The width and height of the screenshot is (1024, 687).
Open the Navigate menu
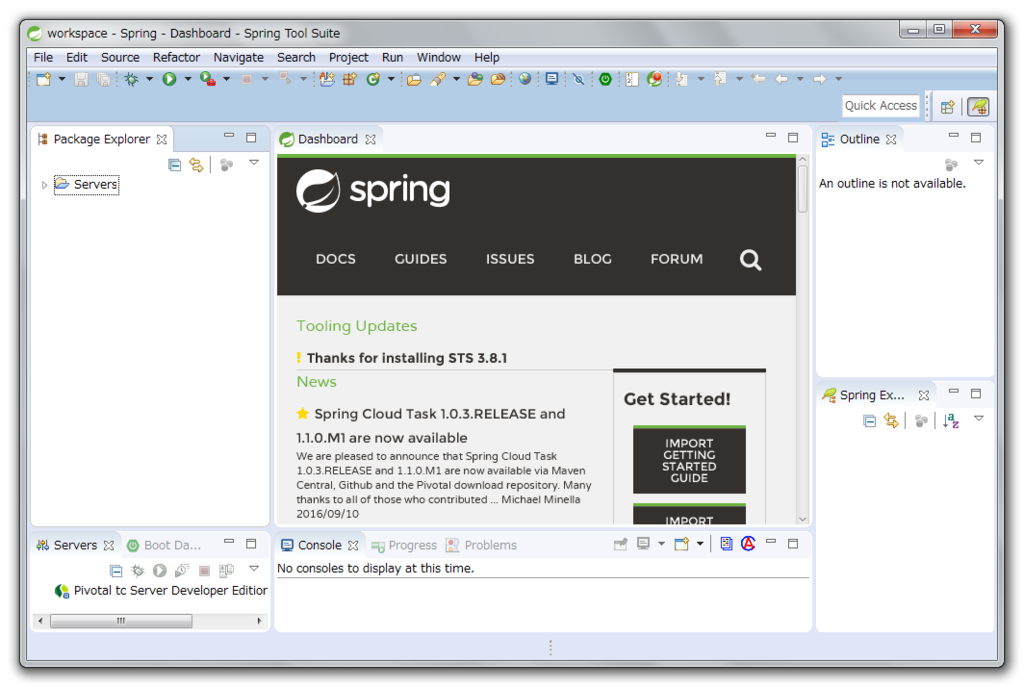click(x=238, y=57)
